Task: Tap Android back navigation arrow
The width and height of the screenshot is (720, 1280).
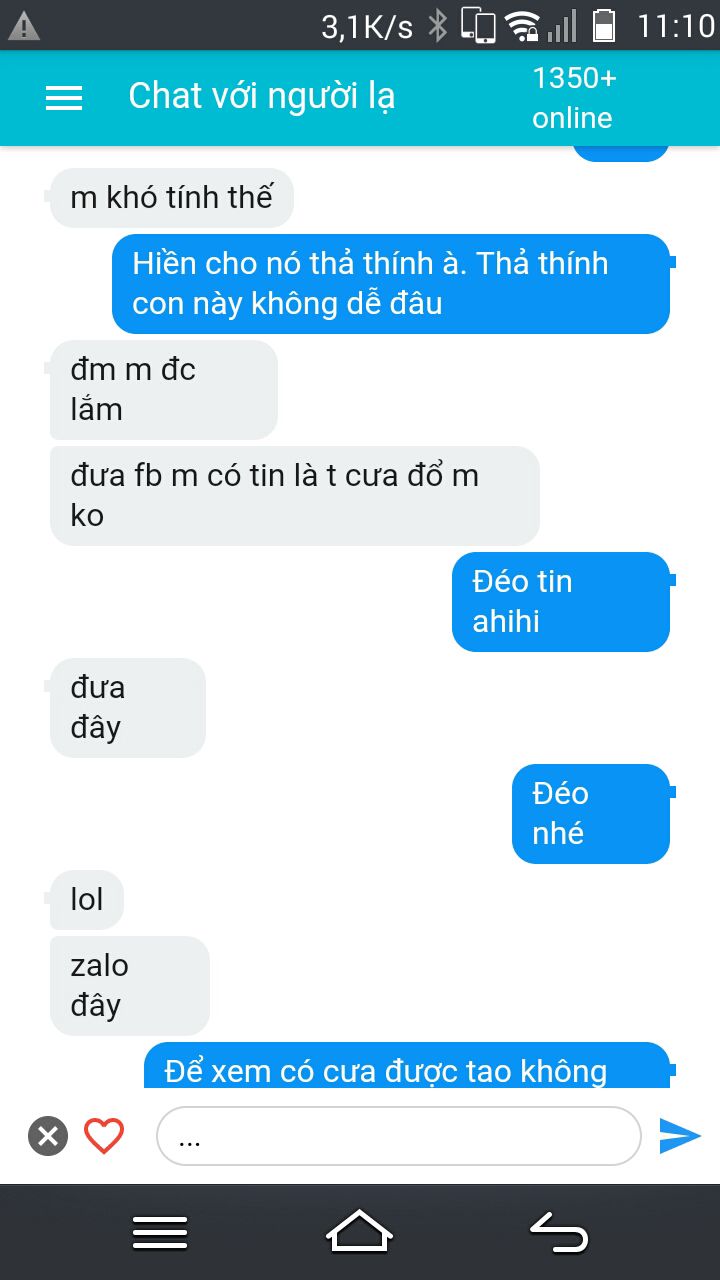Action: click(x=559, y=1232)
